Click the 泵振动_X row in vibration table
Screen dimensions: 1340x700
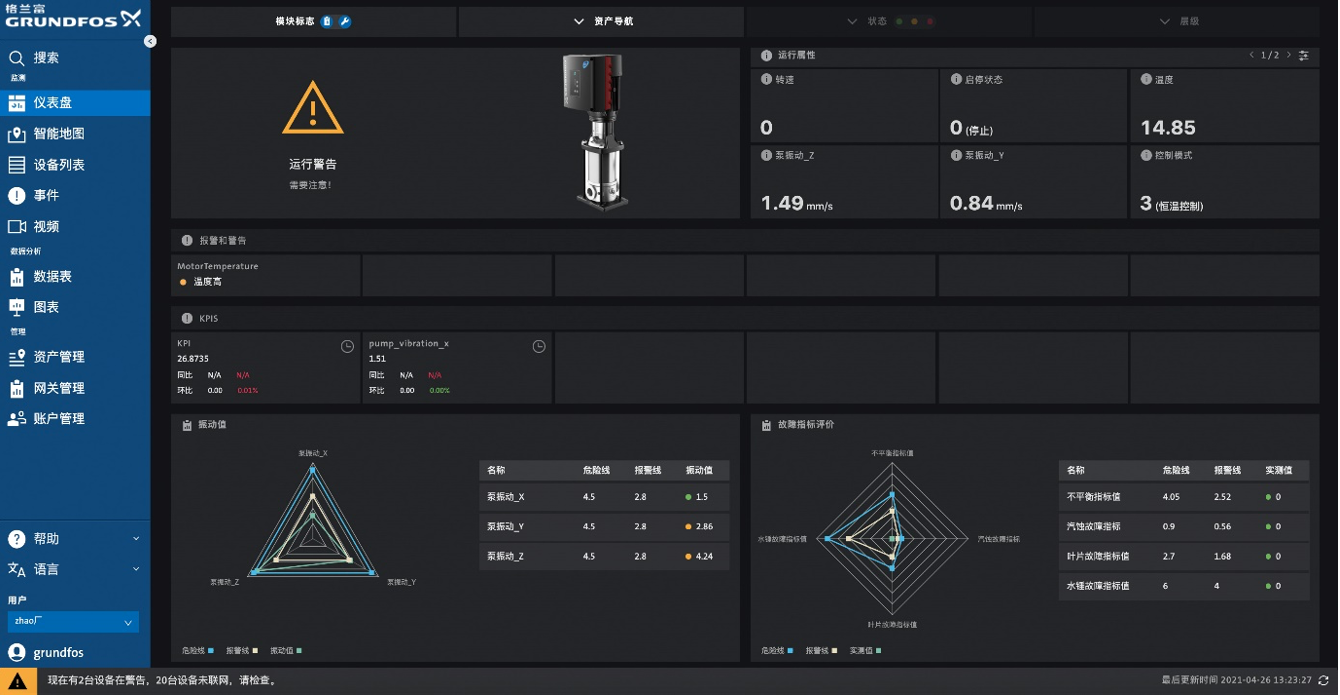pyautogui.click(x=604, y=497)
